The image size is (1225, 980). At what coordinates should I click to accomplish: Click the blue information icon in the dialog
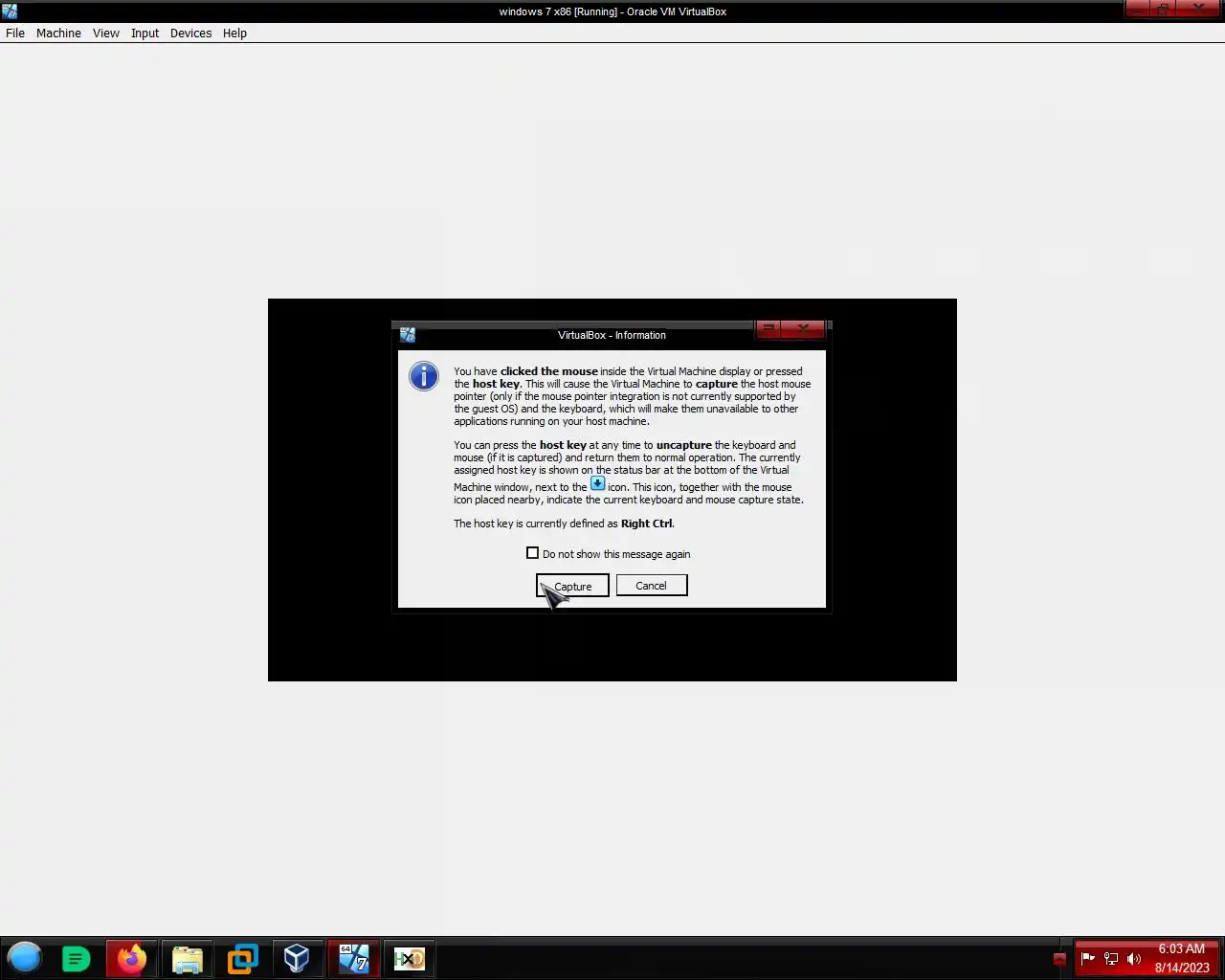coord(423,376)
